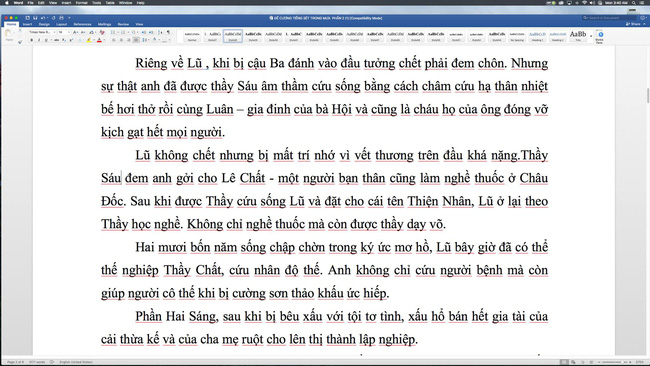Viewport: 650px width, 366px height.
Task: Open the Customize Quick Access Toolbar arrow
Action: point(69,18)
